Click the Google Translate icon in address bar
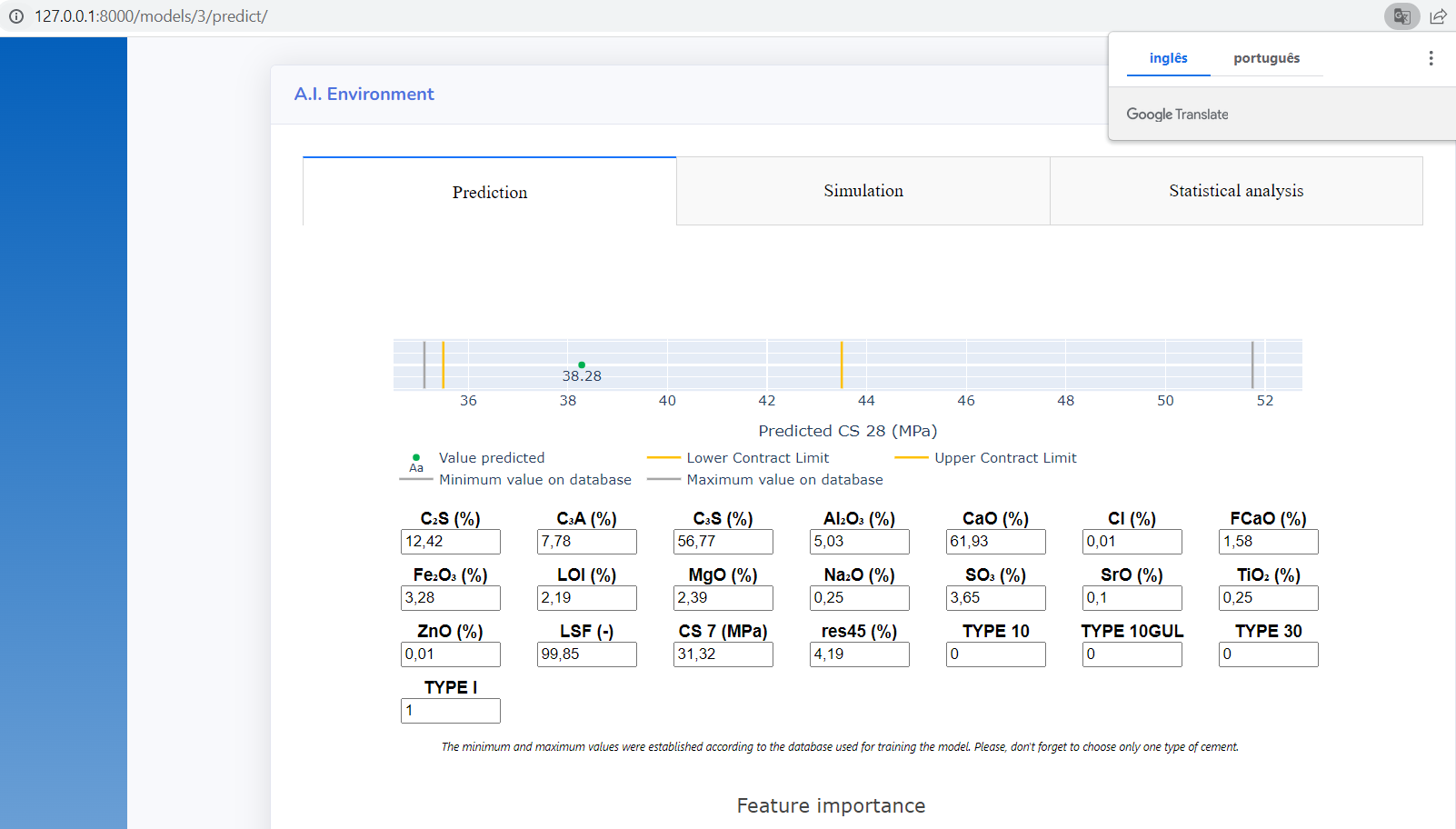The width and height of the screenshot is (1456, 829). [x=1401, y=16]
